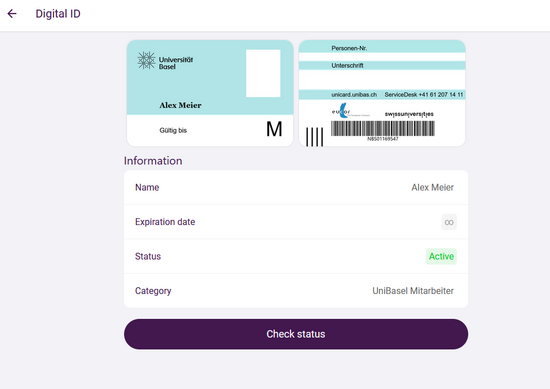Click the vertical bars beside barcode
This screenshot has width=550, height=389.
(x=314, y=137)
